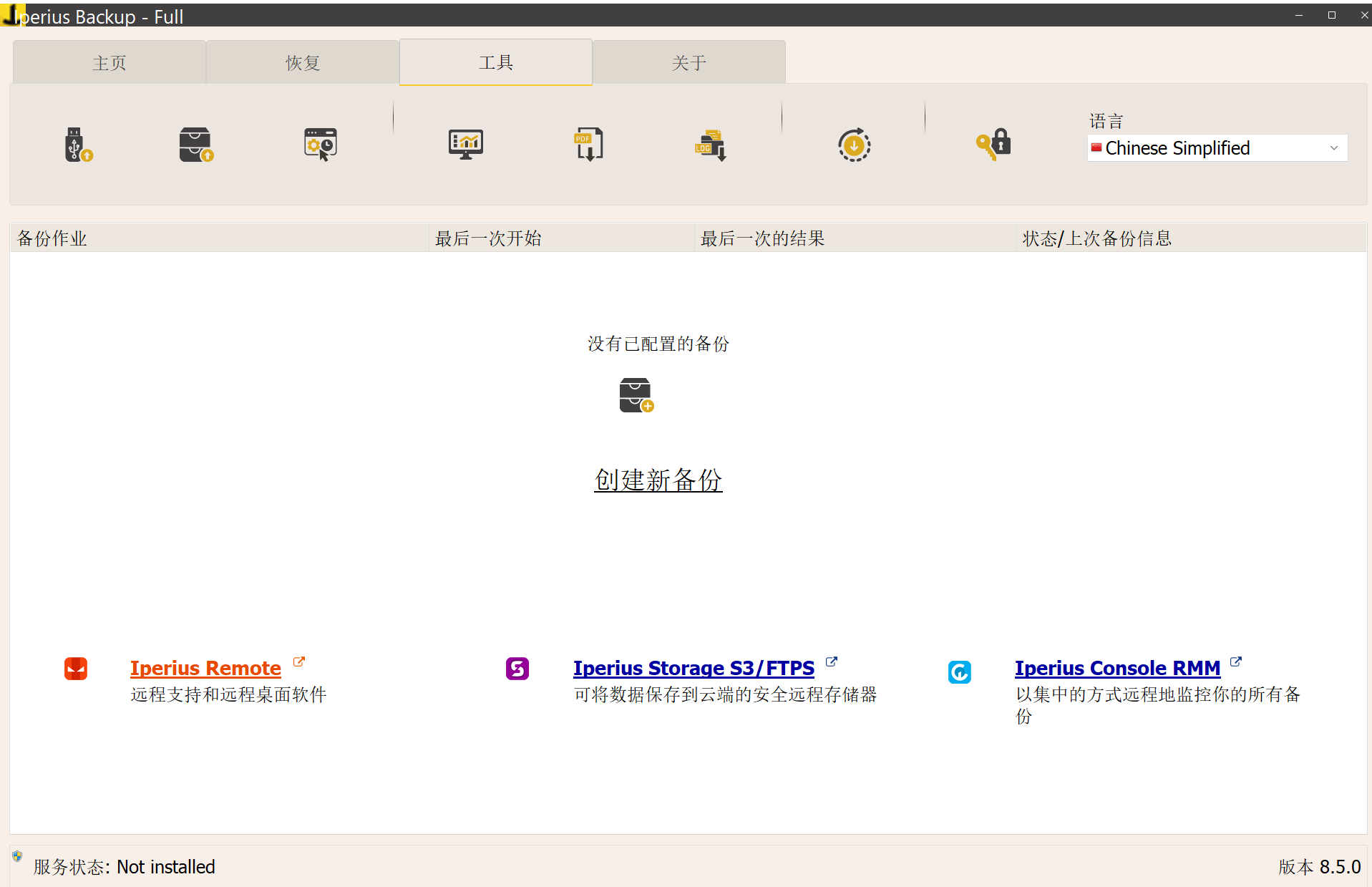Open the scheduler settings window icon

(321, 145)
